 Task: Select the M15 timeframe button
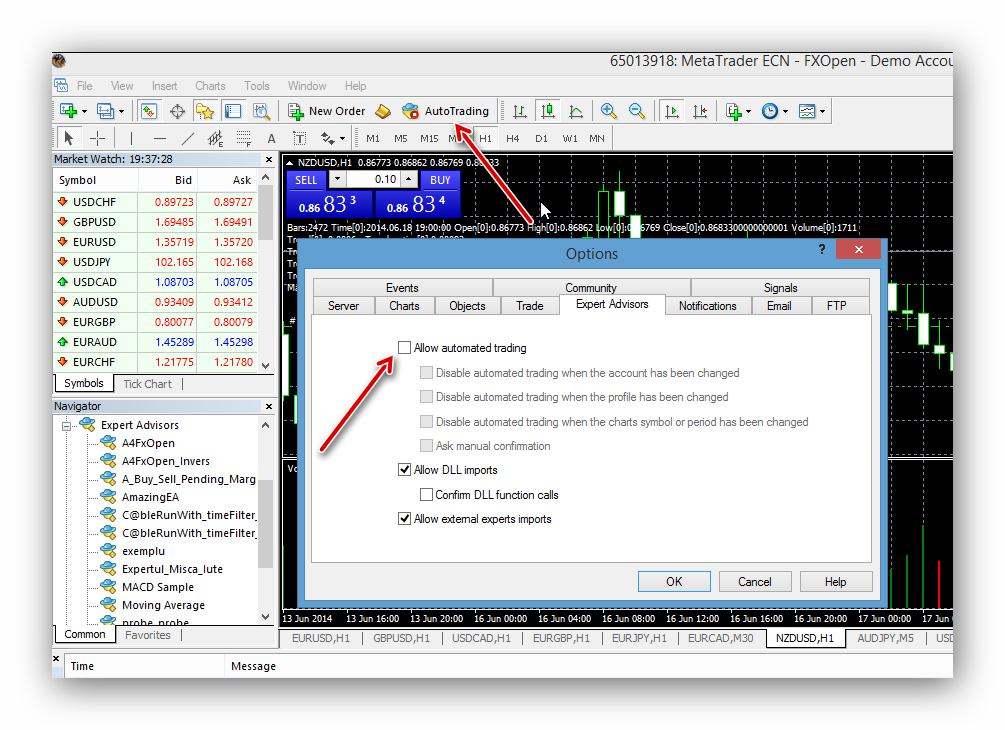[429, 138]
